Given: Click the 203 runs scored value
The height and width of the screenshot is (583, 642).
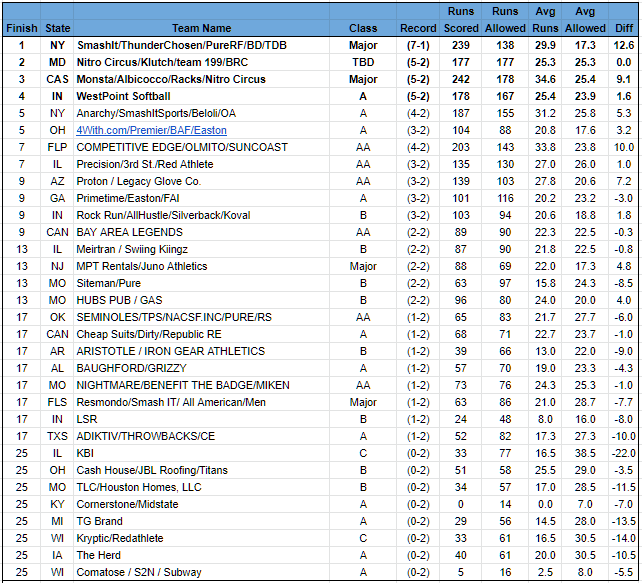Looking at the screenshot, I should click(461, 147).
